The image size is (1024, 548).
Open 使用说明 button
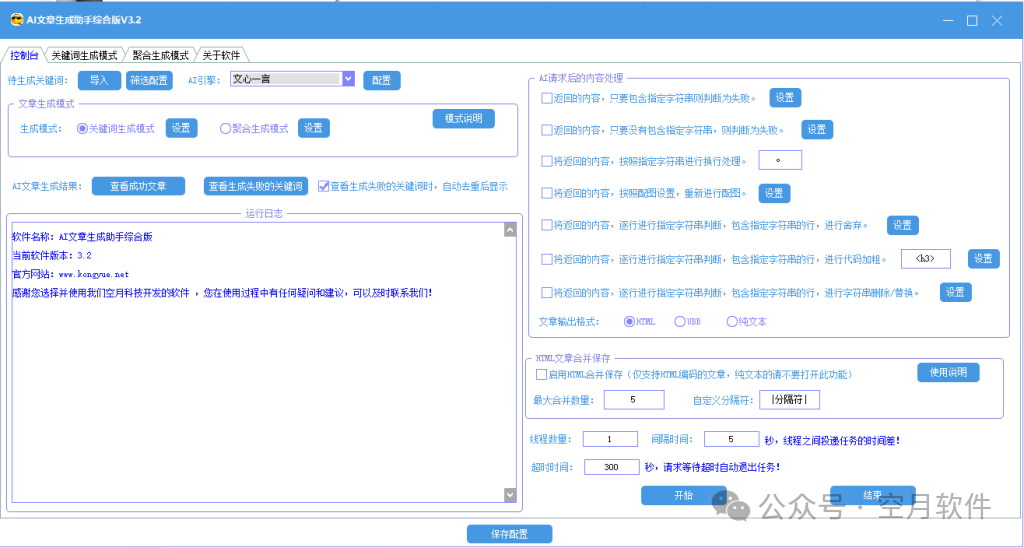point(949,372)
